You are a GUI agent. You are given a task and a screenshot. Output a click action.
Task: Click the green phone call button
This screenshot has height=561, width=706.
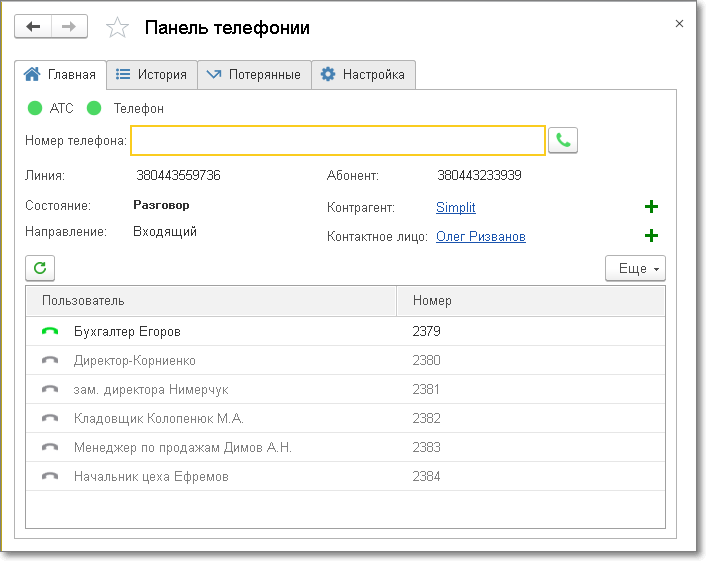564,141
